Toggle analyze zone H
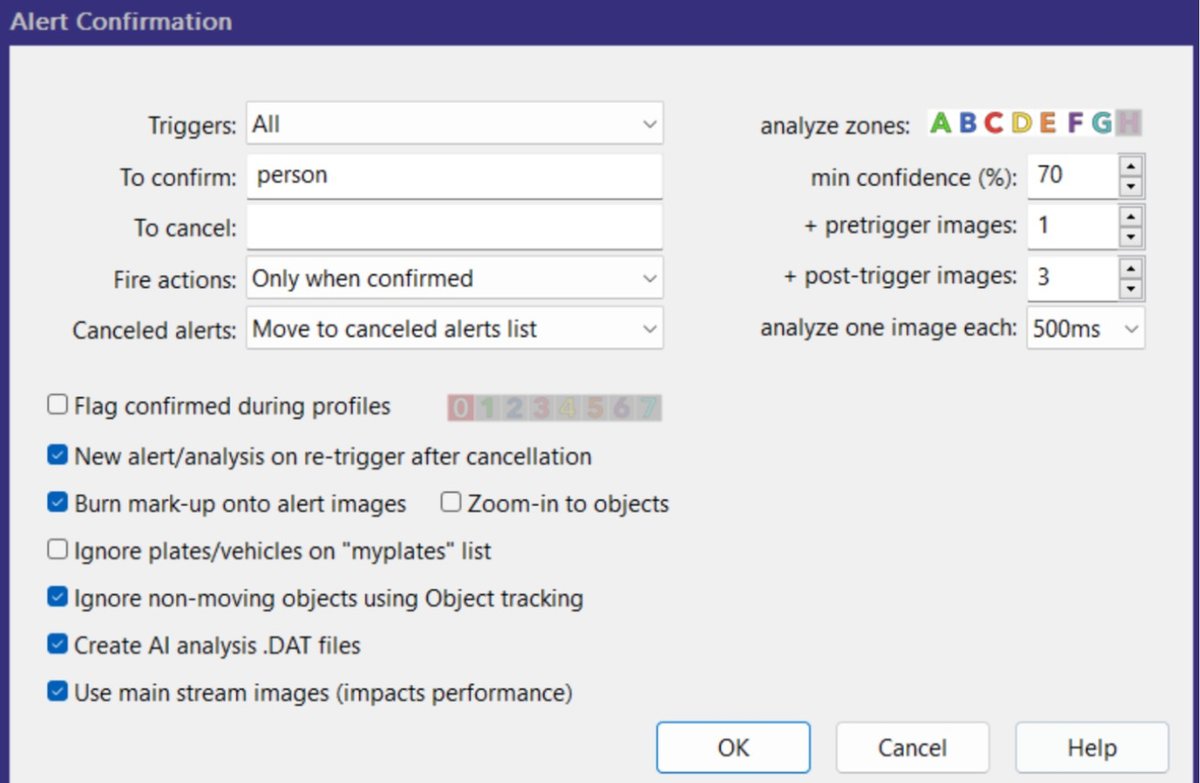 pyautogui.click(x=1129, y=123)
